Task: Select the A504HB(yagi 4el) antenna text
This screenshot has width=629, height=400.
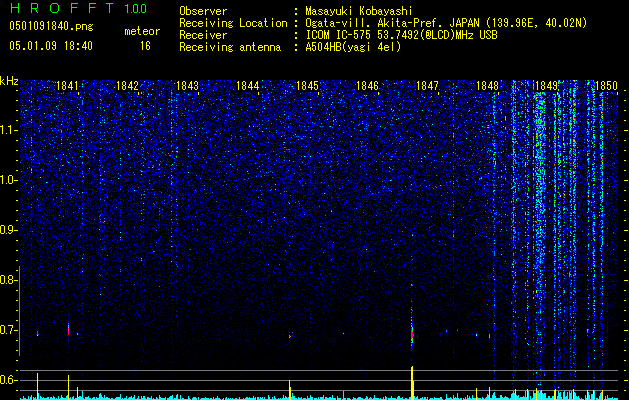Action: [x=353, y=47]
